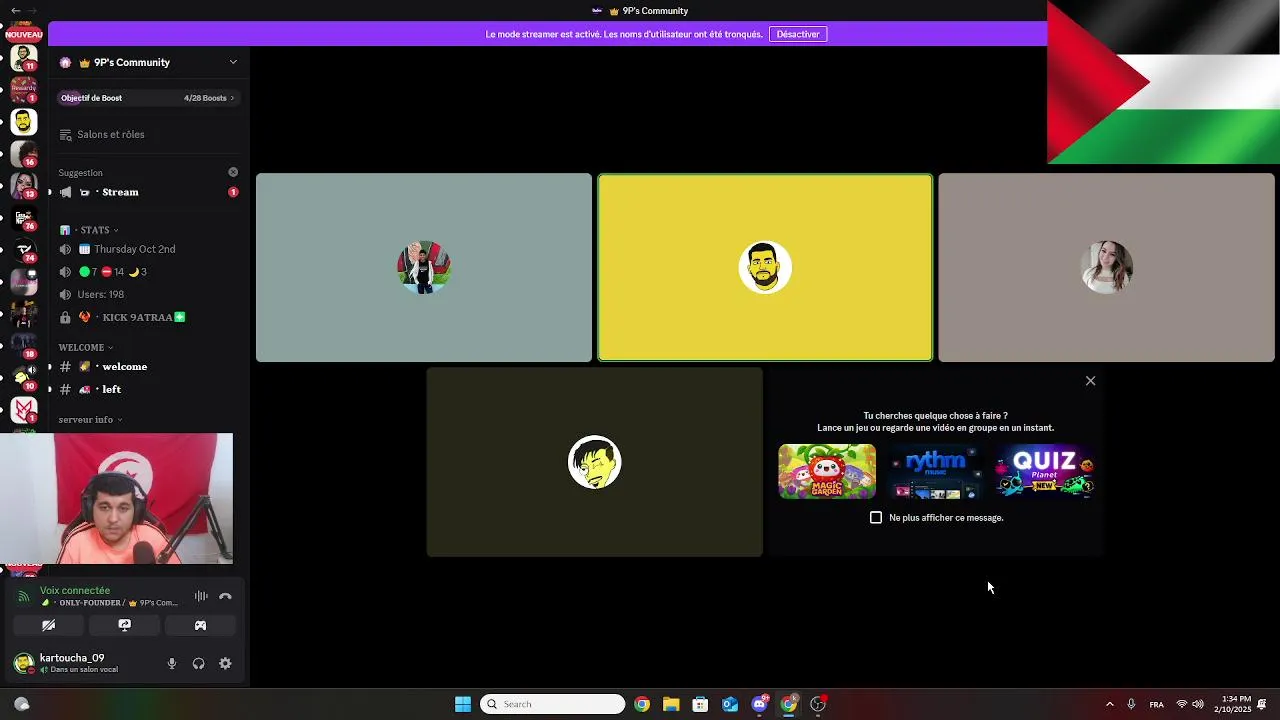The height and width of the screenshot is (720, 1280).
Task: Click online status counts 7 14 3 channel
Action: pyautogui.click(x=148, y=272)
